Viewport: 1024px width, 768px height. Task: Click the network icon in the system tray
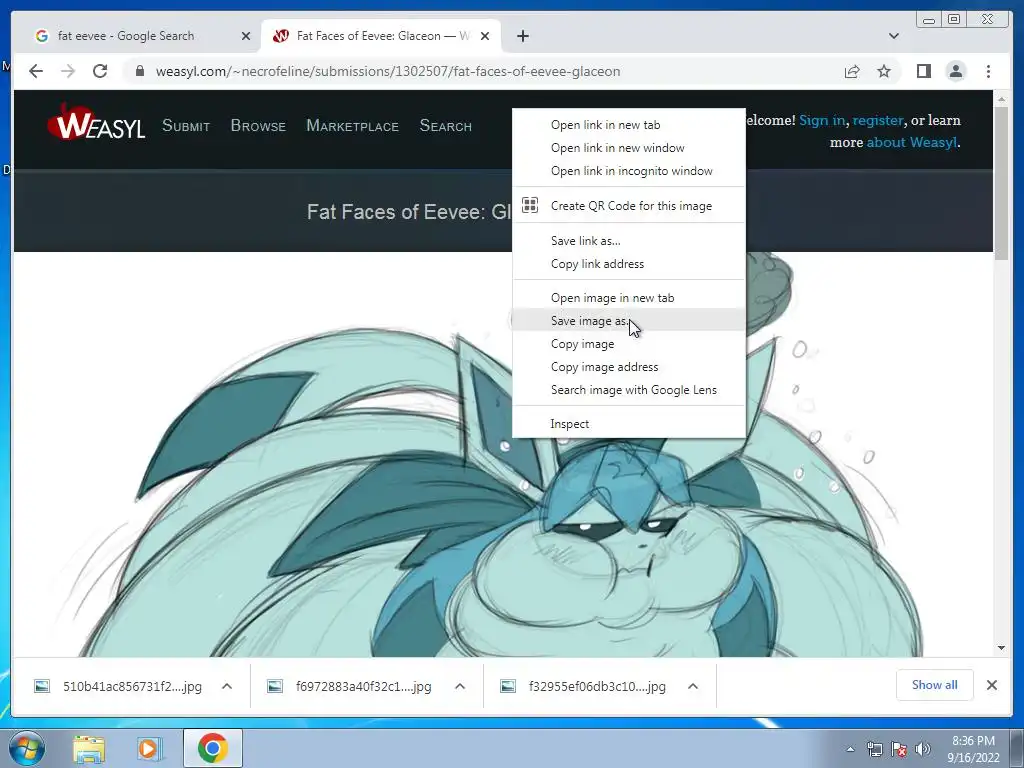874,749
